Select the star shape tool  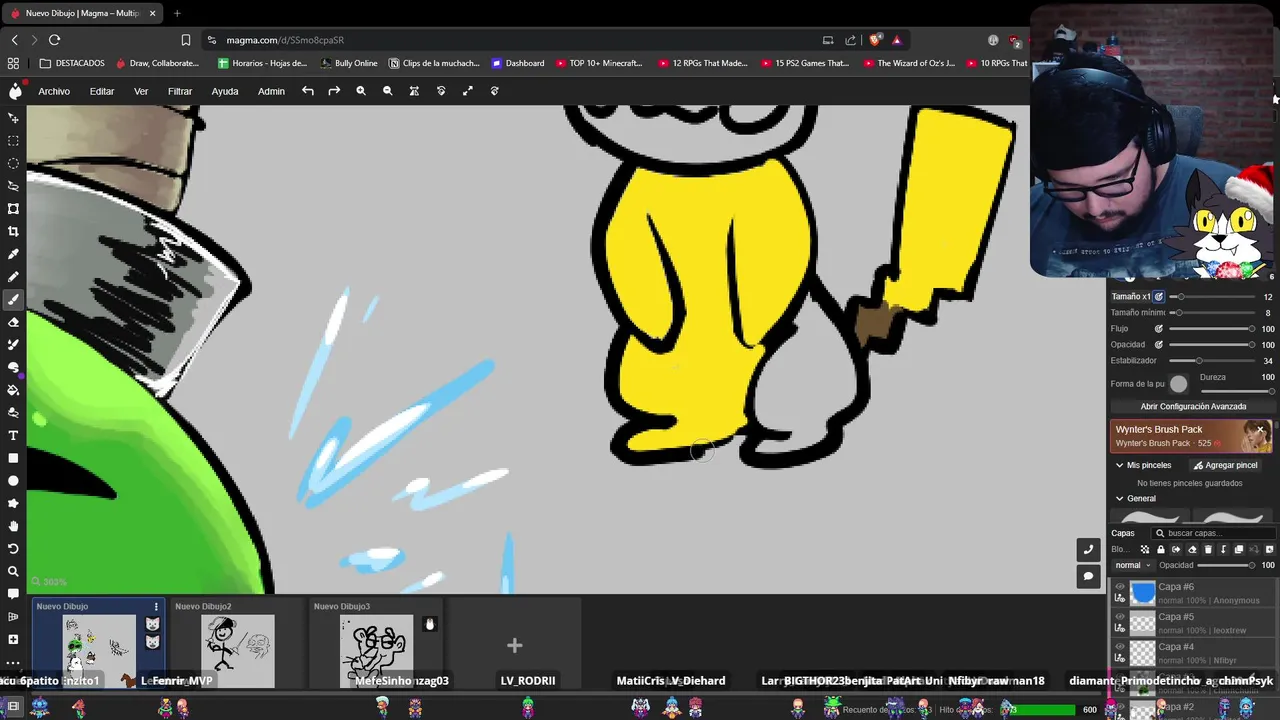13,503
